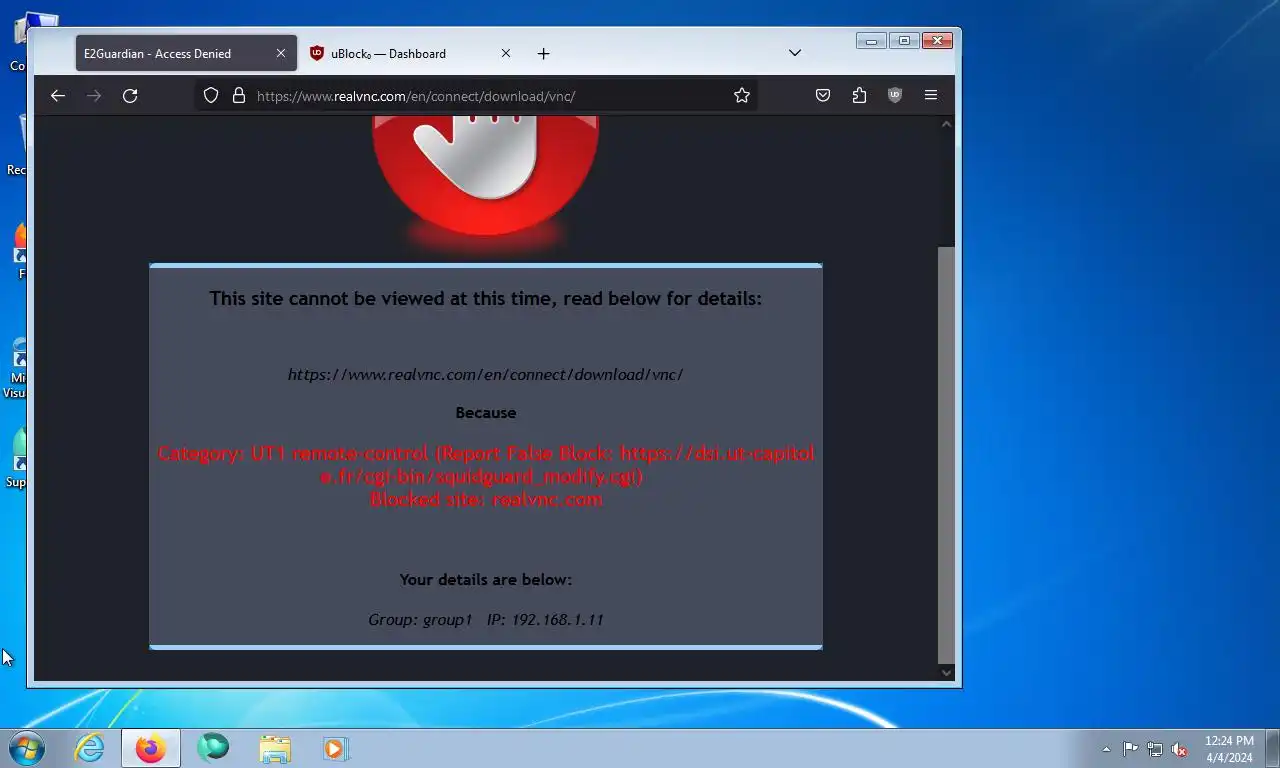Open uBlock Origin toolbar icon
Viewport: 1280px width, 768px height.
[895, 96]
